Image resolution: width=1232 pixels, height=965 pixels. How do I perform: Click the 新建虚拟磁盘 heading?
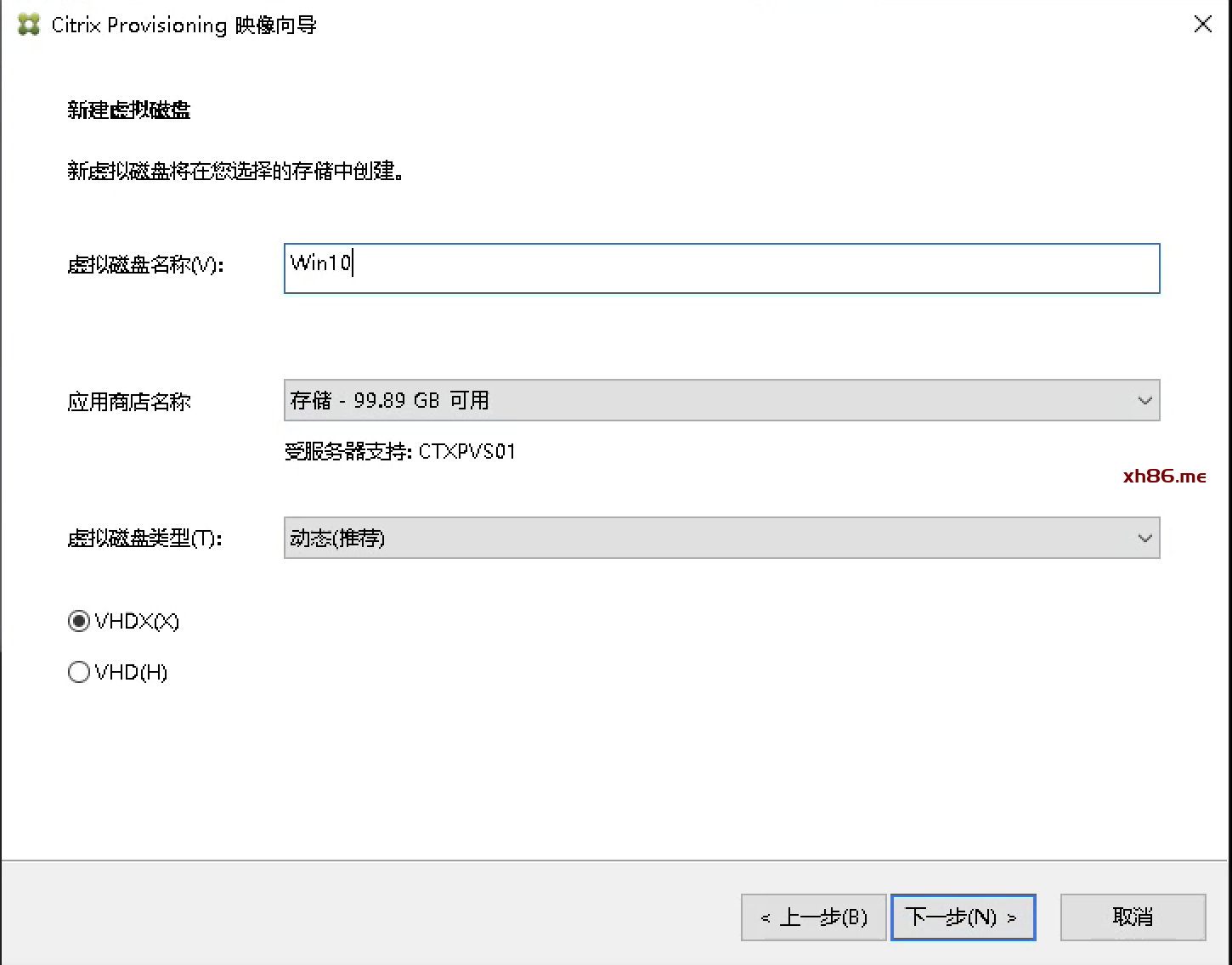pos(129,110)
